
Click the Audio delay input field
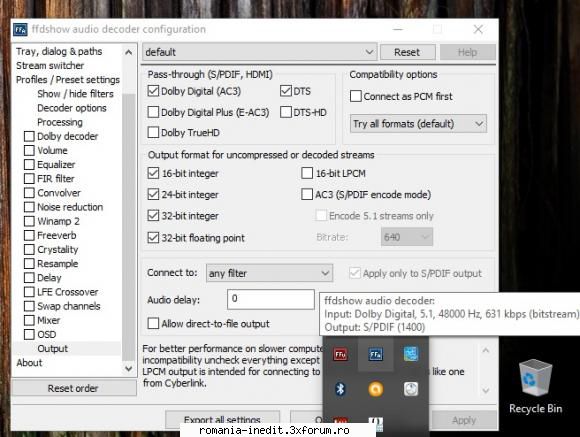(x=271, y=299)
